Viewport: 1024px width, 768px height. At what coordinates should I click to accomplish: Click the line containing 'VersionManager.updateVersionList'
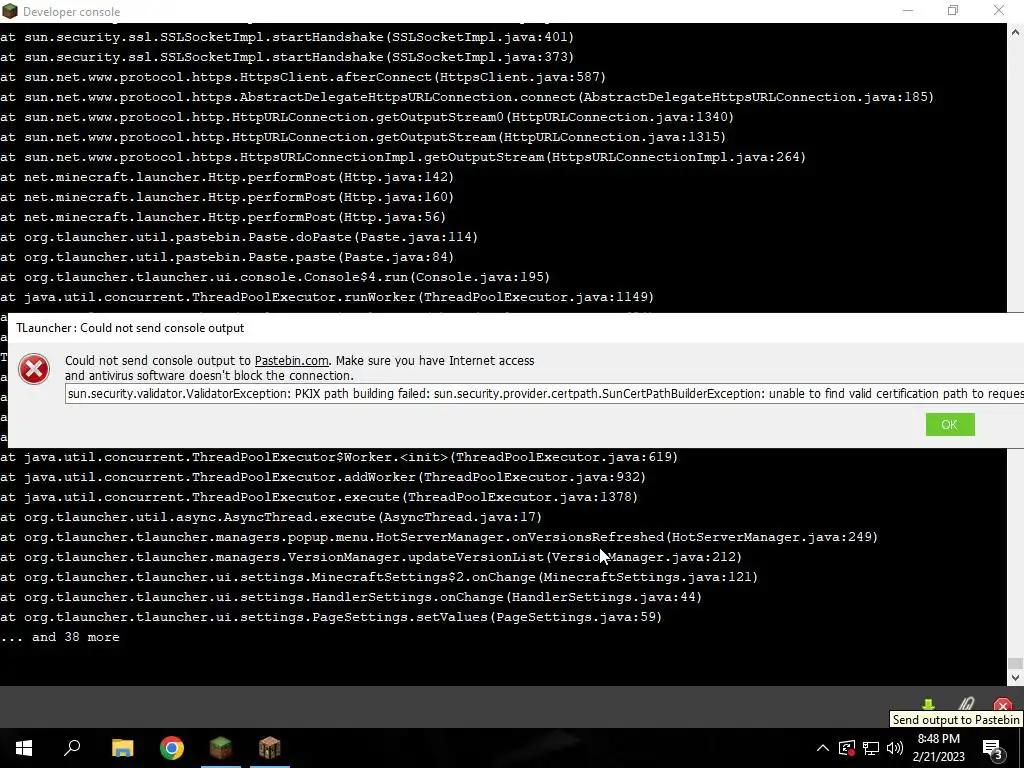(371, 557)
